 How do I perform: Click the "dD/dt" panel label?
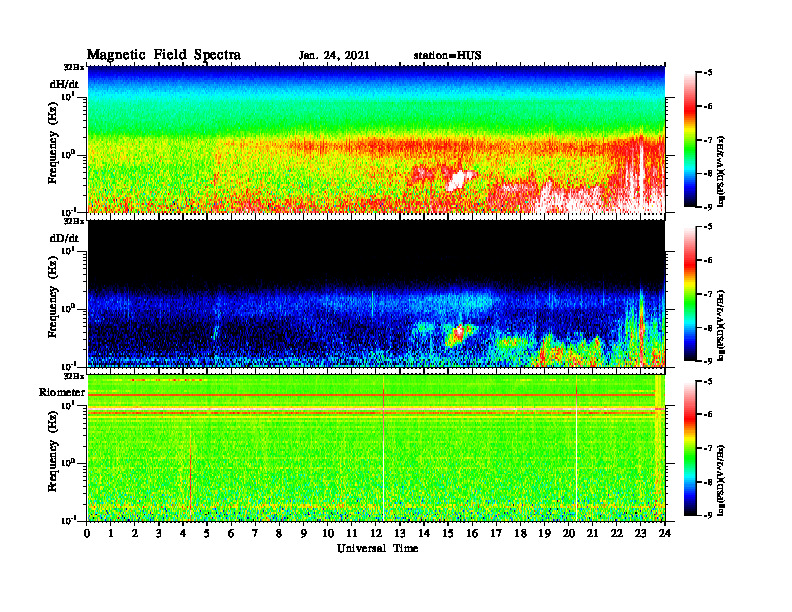click(x=64, y=238)
